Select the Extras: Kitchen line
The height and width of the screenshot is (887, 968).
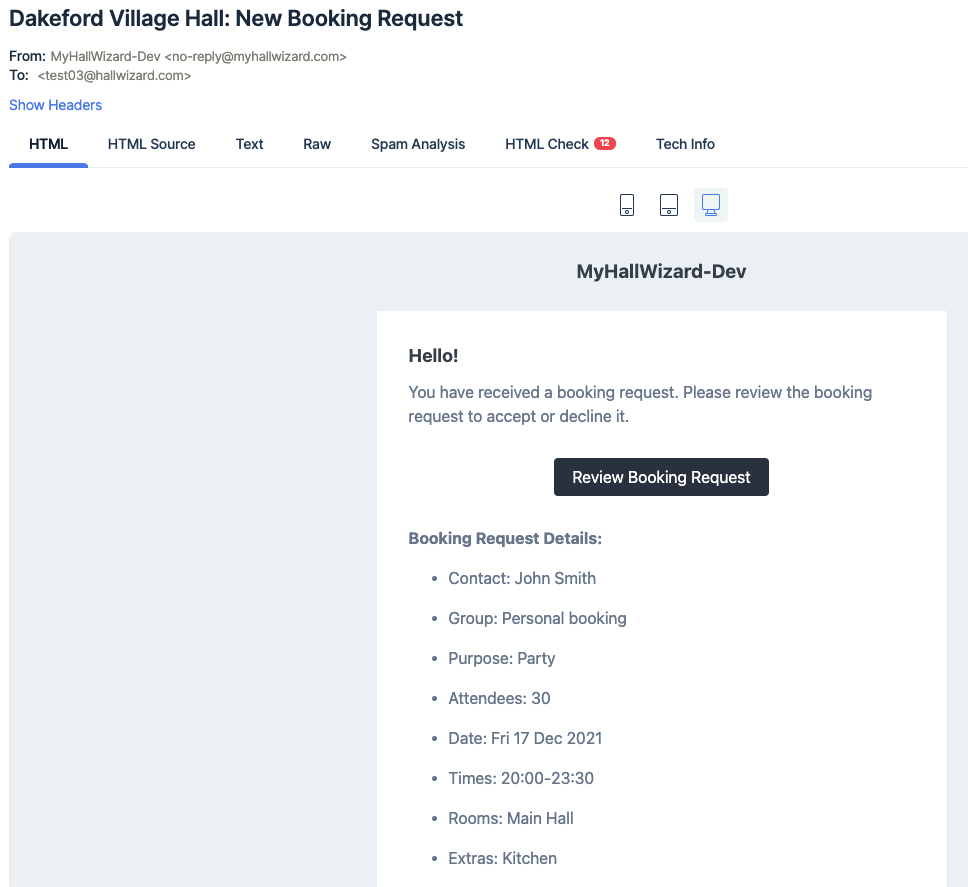[502, 859]
